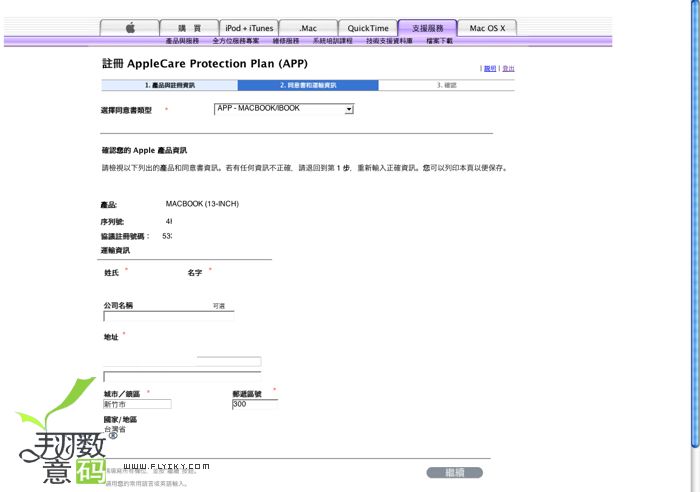Click the 運輸資訊 section label
700x492 pixels.
click(x=115, y=250)
